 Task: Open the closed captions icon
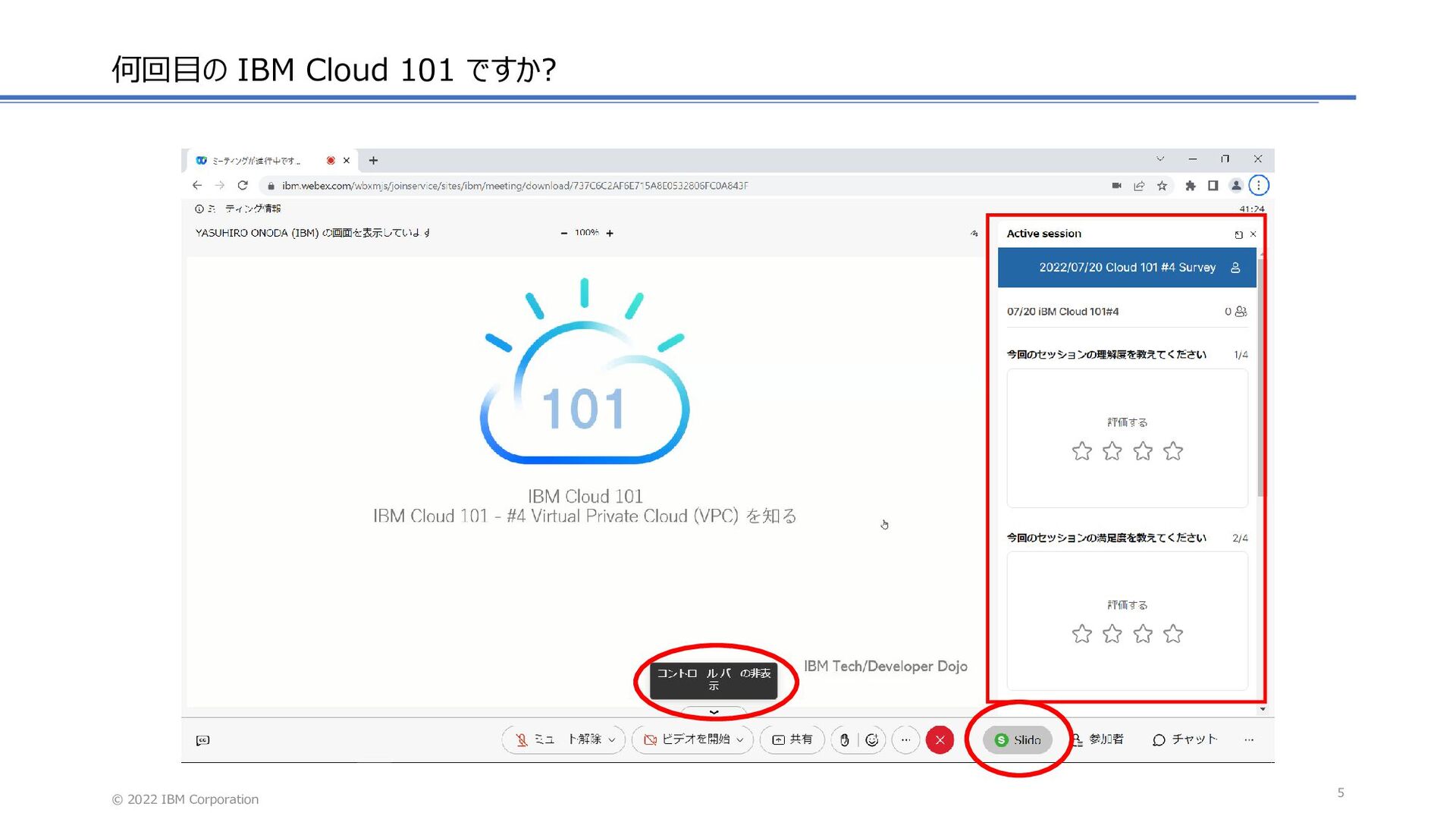(x=202, y=740)
